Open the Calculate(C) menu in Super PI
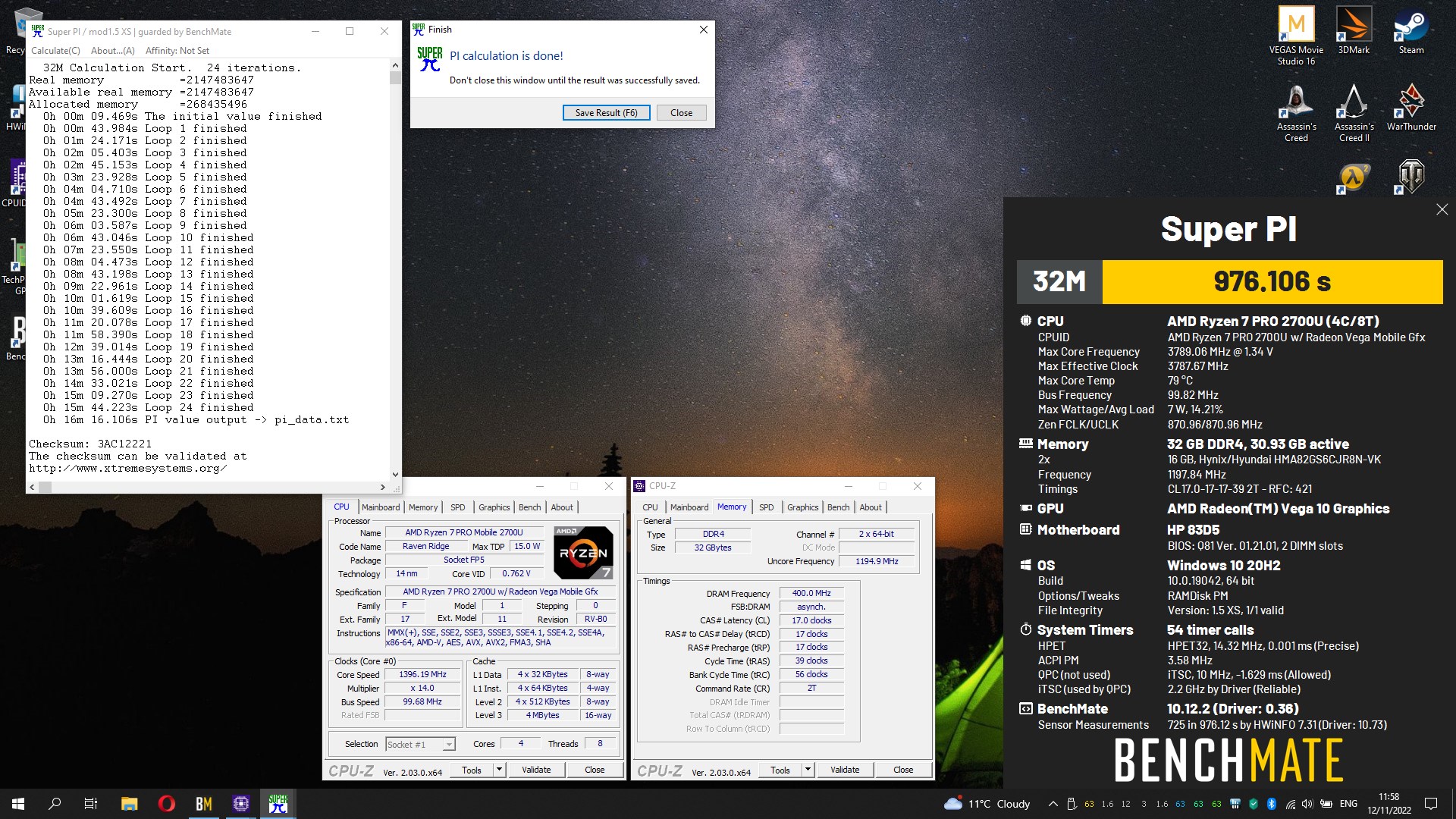 point(55,51)
